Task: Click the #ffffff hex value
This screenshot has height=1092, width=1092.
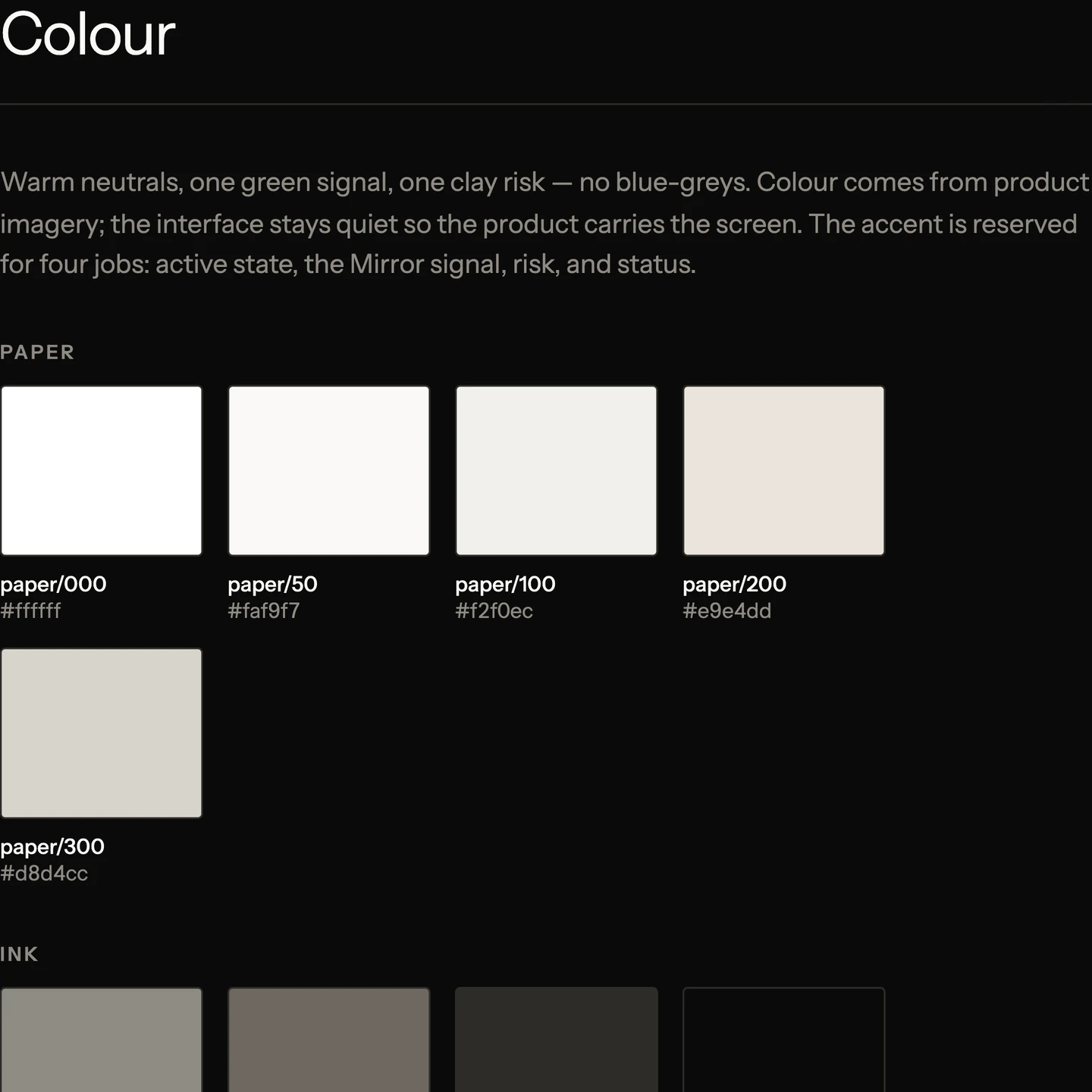Action: tap(30, 610)
